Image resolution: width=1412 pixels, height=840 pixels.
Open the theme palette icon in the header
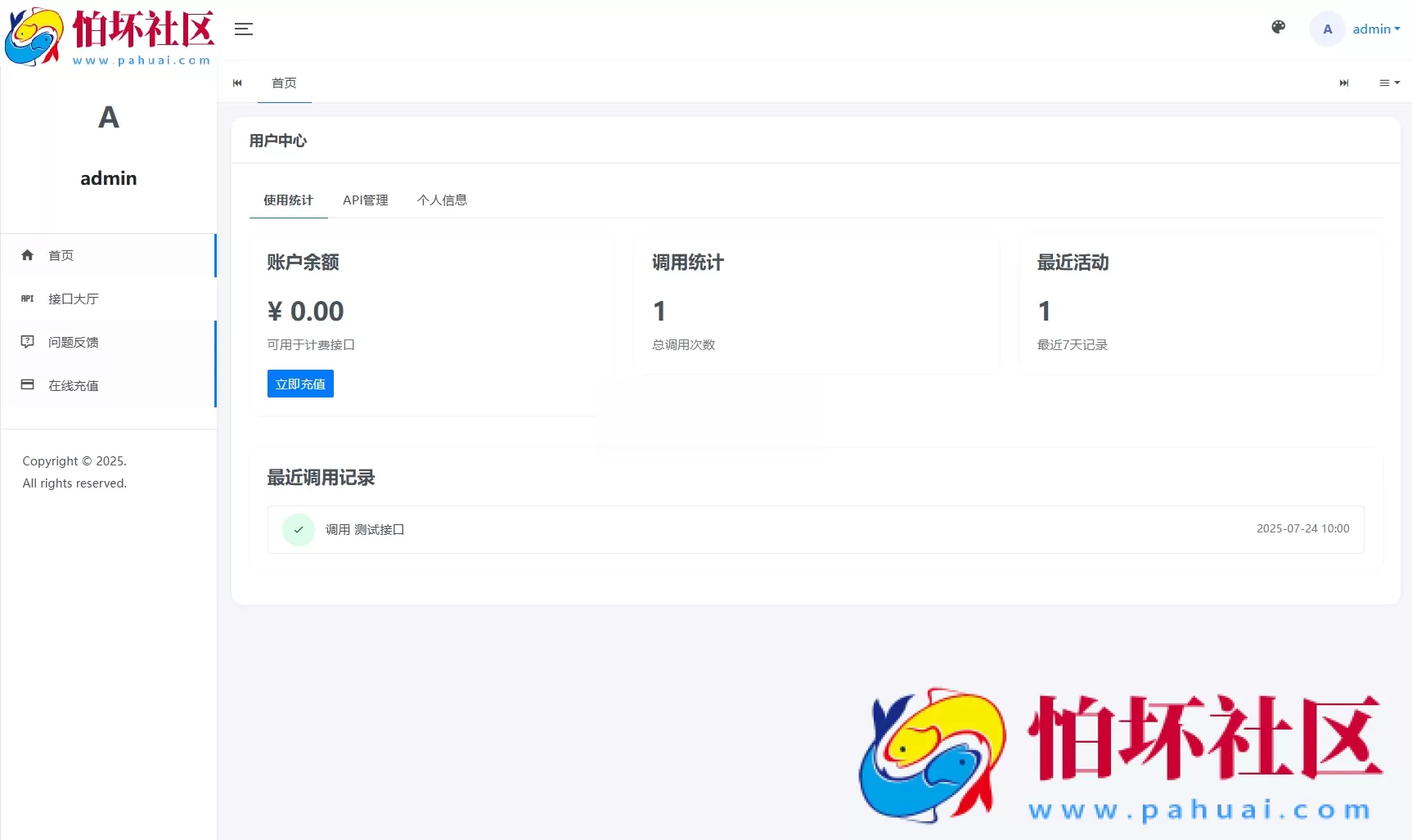(1277, 27)
